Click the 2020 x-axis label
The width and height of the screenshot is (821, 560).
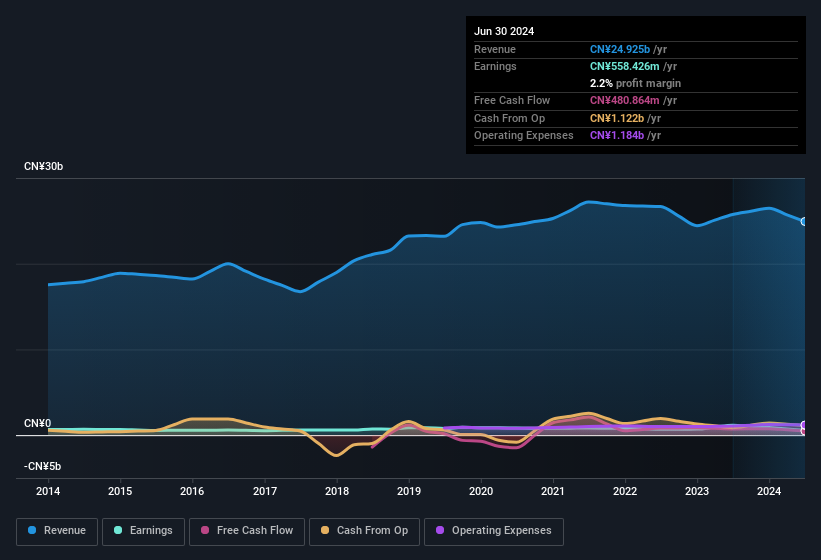[x=481, y=491]
